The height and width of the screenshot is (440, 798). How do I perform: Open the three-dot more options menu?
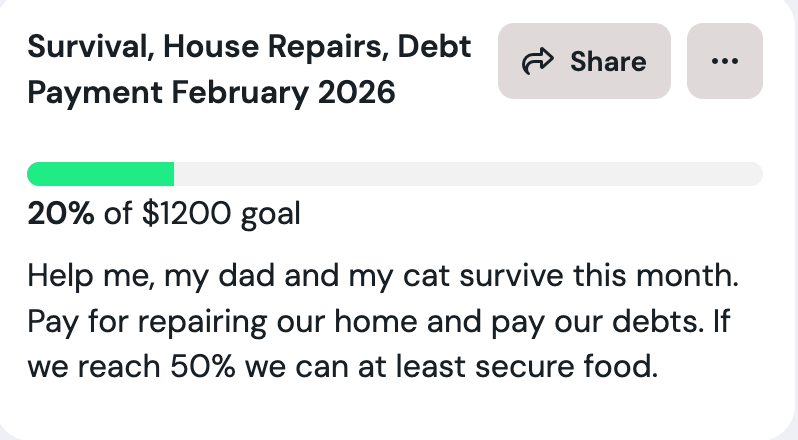pyautogui.click(x=724, y=61)
